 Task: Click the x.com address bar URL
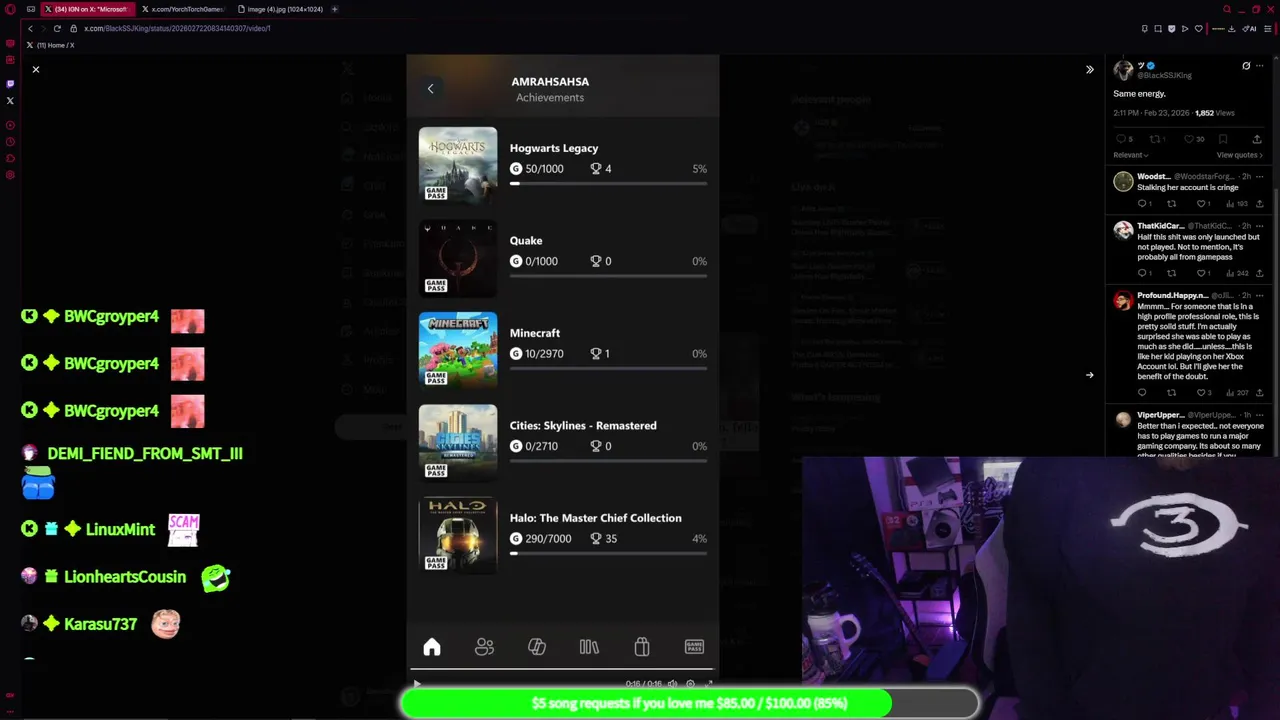click(177, 28)
